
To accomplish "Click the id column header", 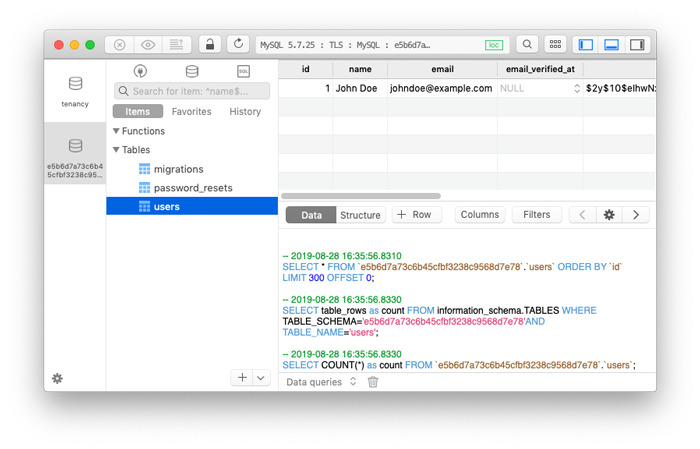I will pyautogui.click(x=305, y=69).
